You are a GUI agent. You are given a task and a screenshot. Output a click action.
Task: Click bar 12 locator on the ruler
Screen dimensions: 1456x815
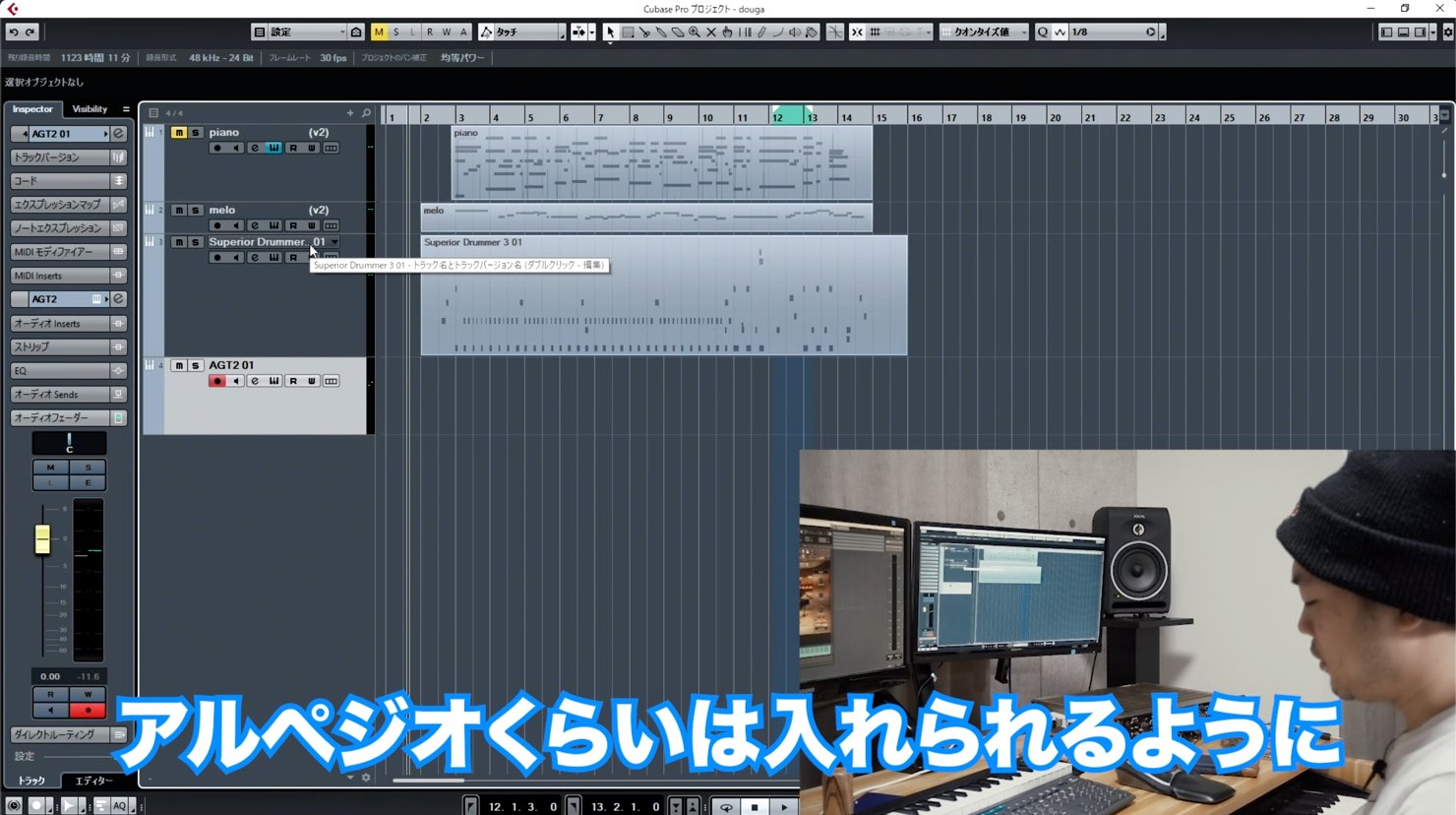(777, 117)
